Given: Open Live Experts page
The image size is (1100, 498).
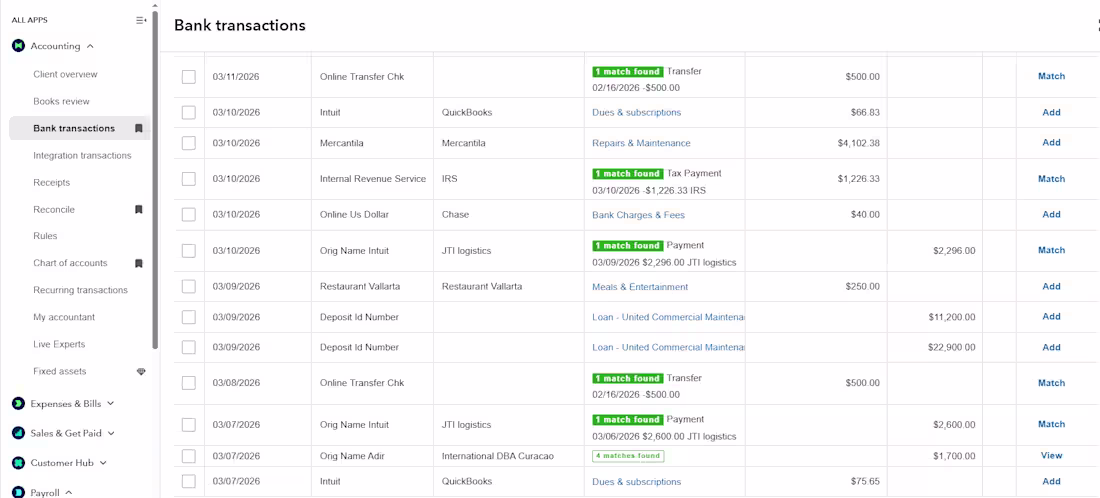Looking at the screenshot, I should pyautogui.click(x=59, y=344).
